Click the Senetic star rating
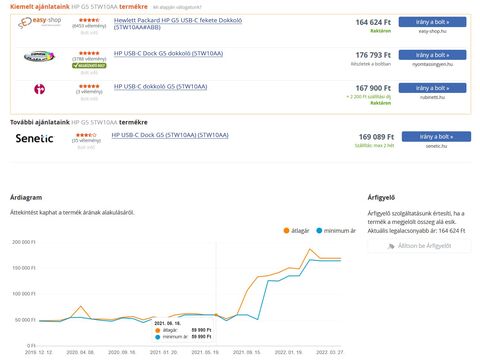This screenshot has width=480, height=360. tap(86, 135)
